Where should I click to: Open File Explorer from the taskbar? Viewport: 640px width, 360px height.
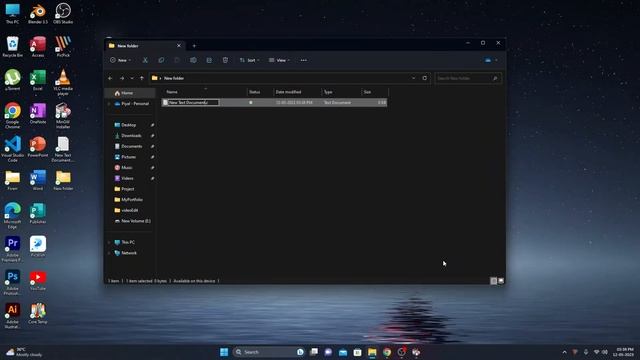pos(372,352)
